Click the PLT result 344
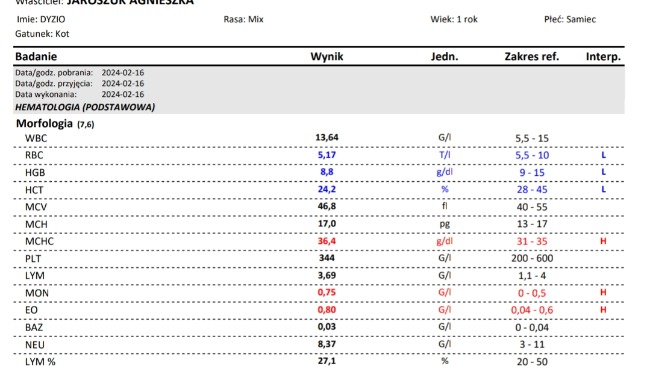This screenshot has height=366, width=650. [327, 258]
